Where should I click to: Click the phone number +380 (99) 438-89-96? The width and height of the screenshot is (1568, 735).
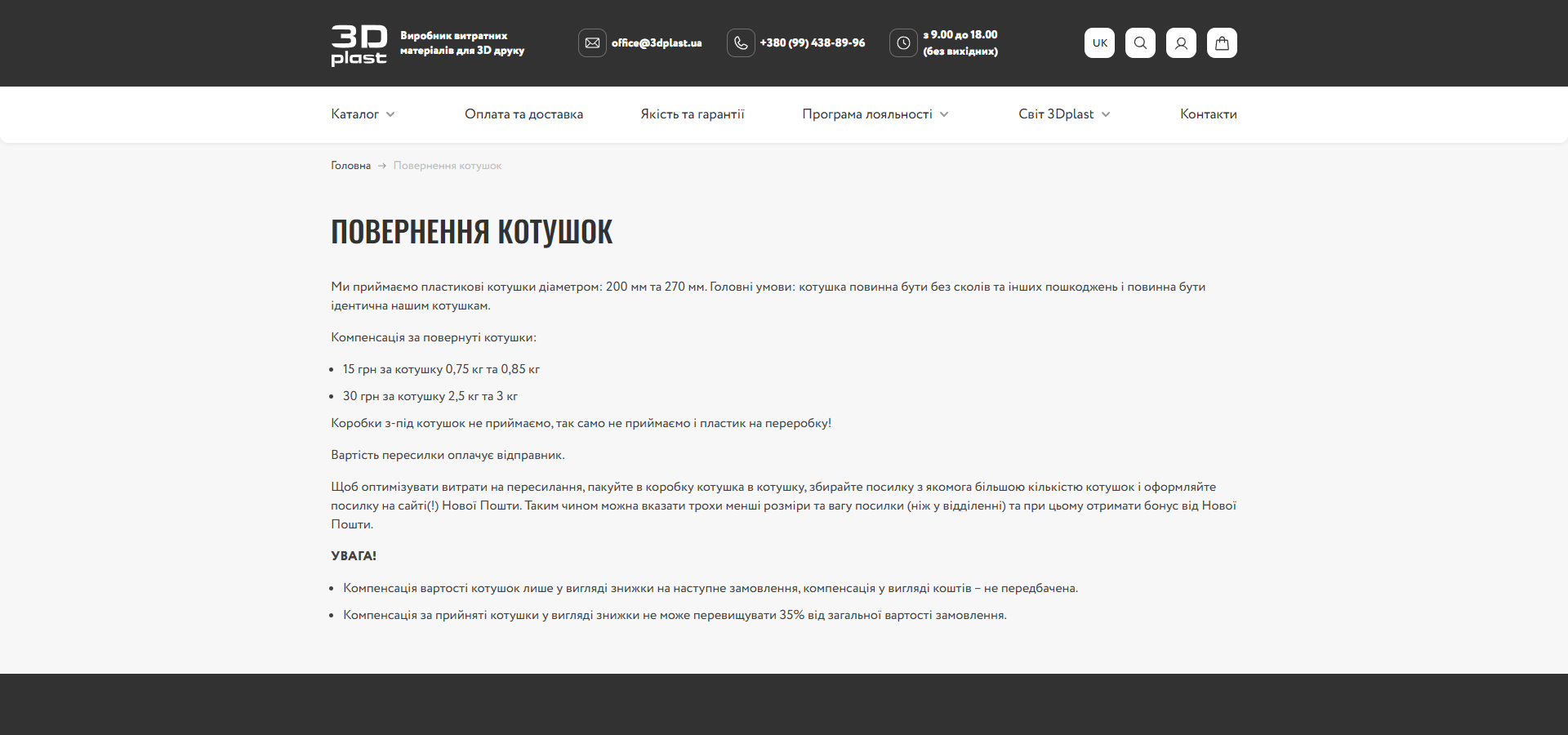(x=813, y=42)
